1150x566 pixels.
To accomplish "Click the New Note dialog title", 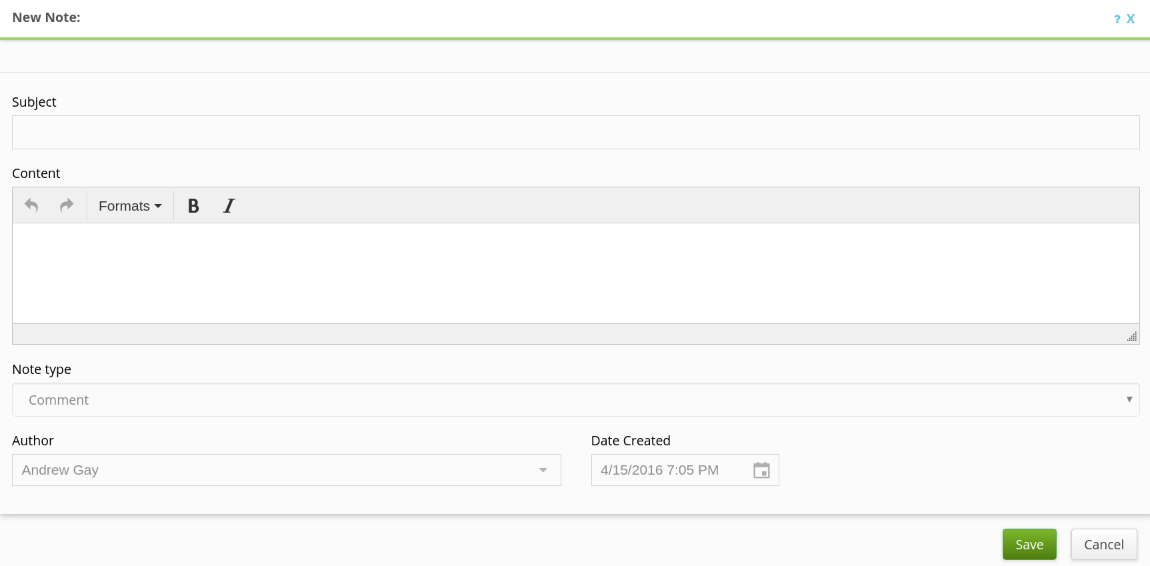I will pos(46,17).
